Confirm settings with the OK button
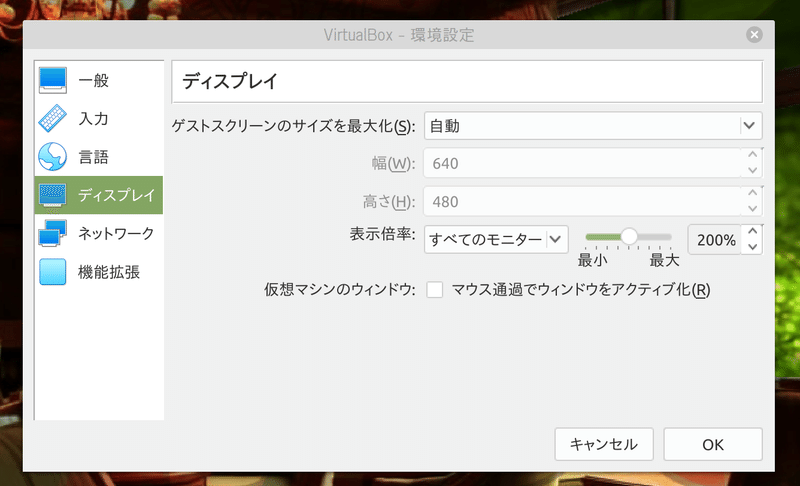 (x=713, y=444)
